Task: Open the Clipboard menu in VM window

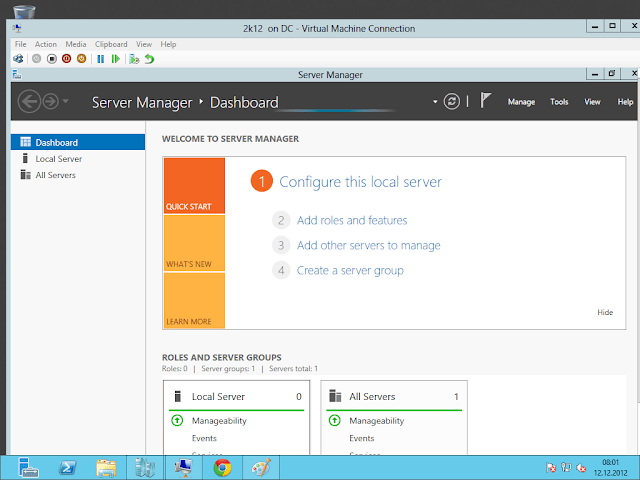Action: tap(111, 45)
